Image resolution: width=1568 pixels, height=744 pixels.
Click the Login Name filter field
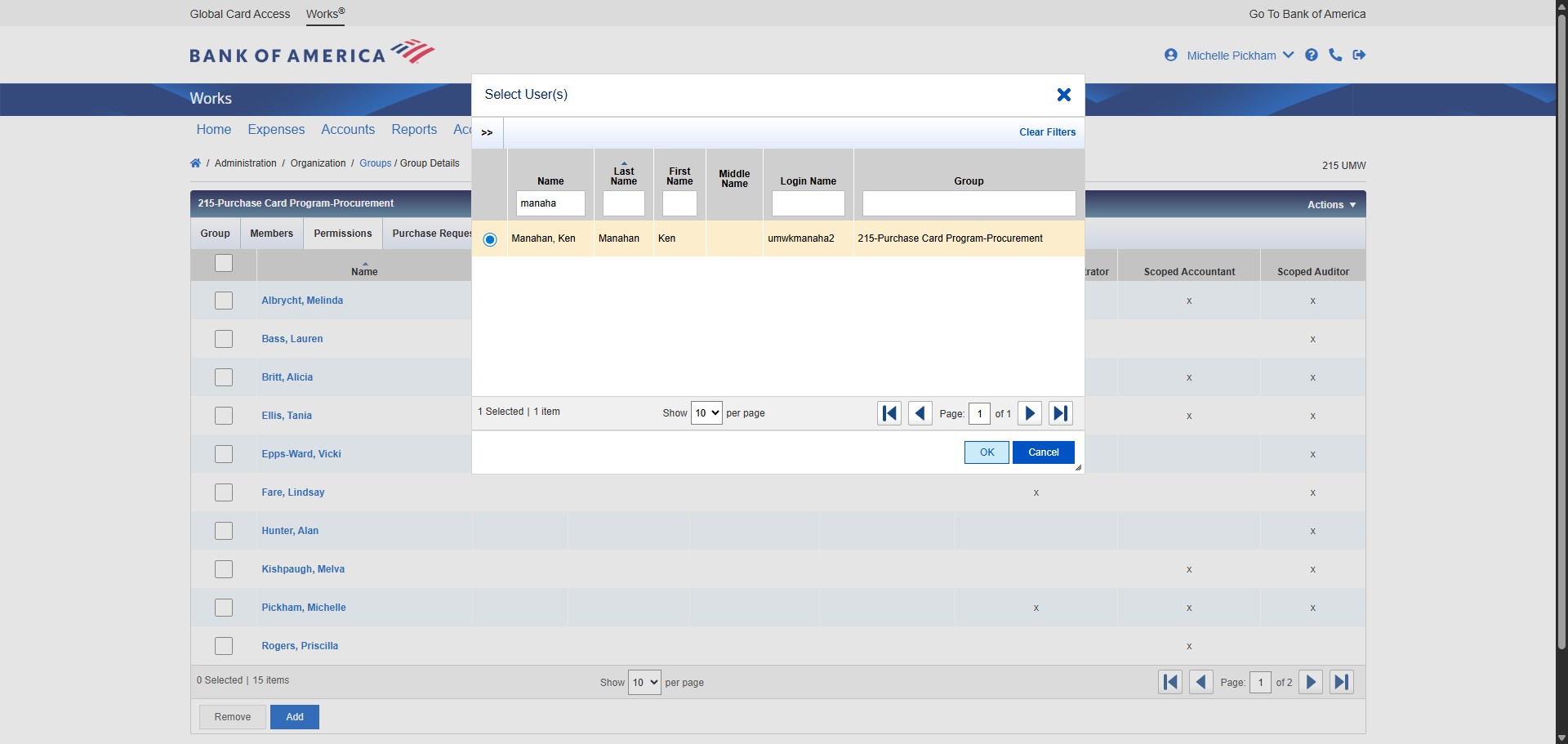coord(808,203)
